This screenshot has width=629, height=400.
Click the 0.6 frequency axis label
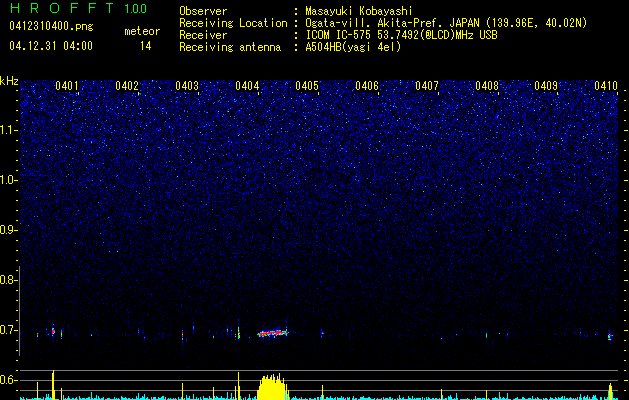click(x=8, y=380)
